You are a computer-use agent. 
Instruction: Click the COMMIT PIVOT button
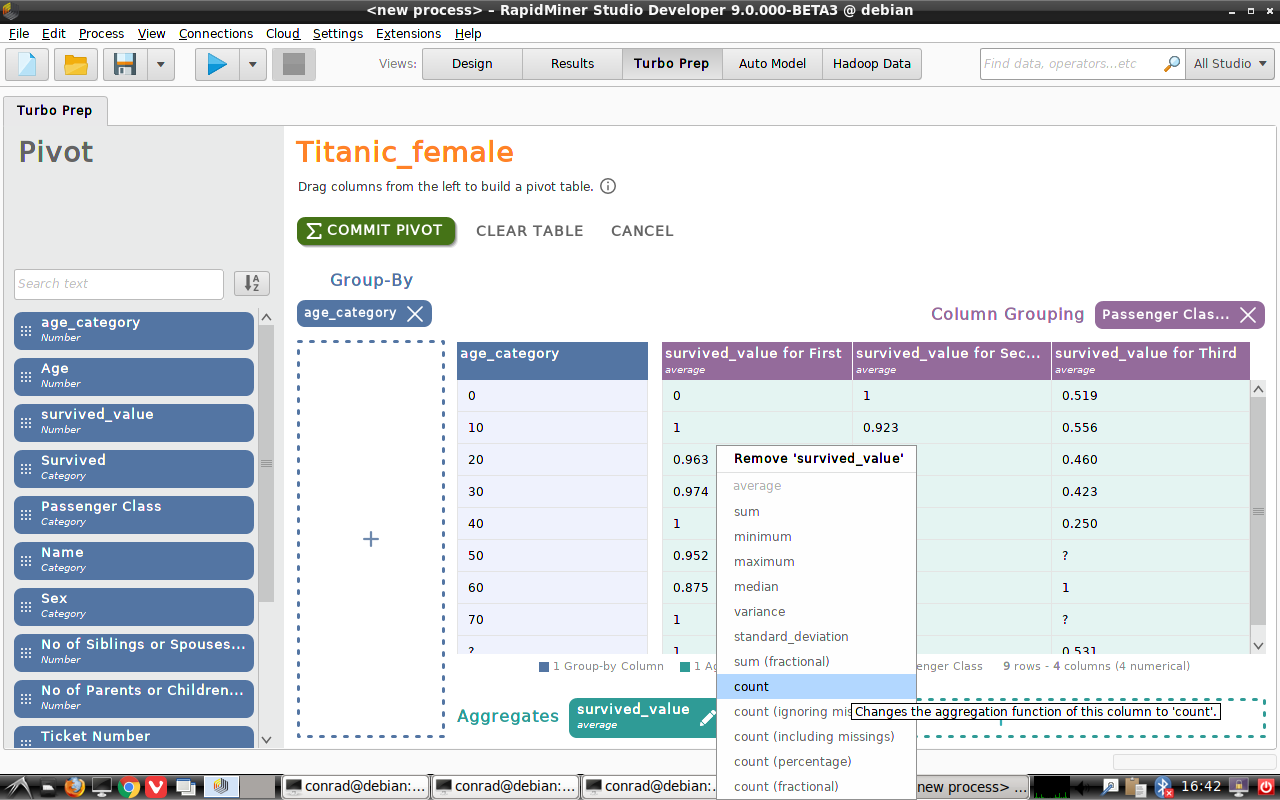tap(376, 230)
